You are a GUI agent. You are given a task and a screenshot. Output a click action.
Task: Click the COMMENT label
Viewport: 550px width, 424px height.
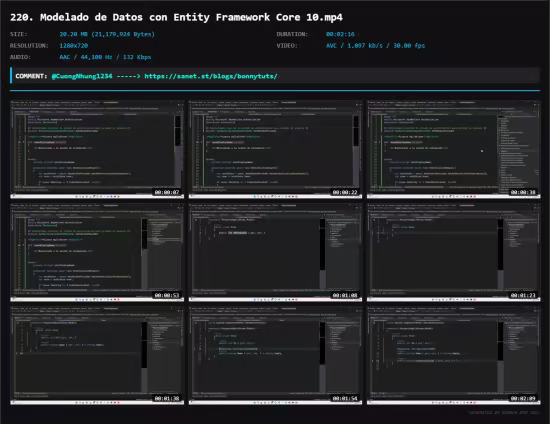tap(31, 76)
